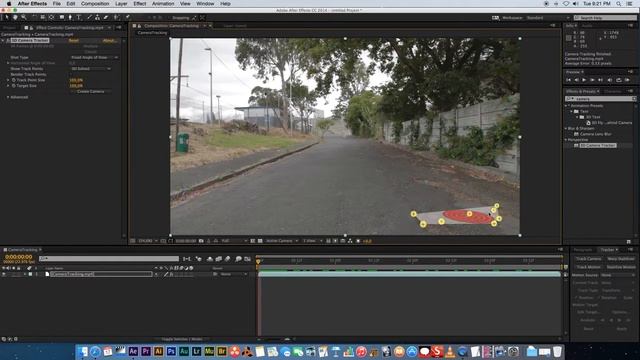
Task: Select the Pen tool
Action: [70, 18]
